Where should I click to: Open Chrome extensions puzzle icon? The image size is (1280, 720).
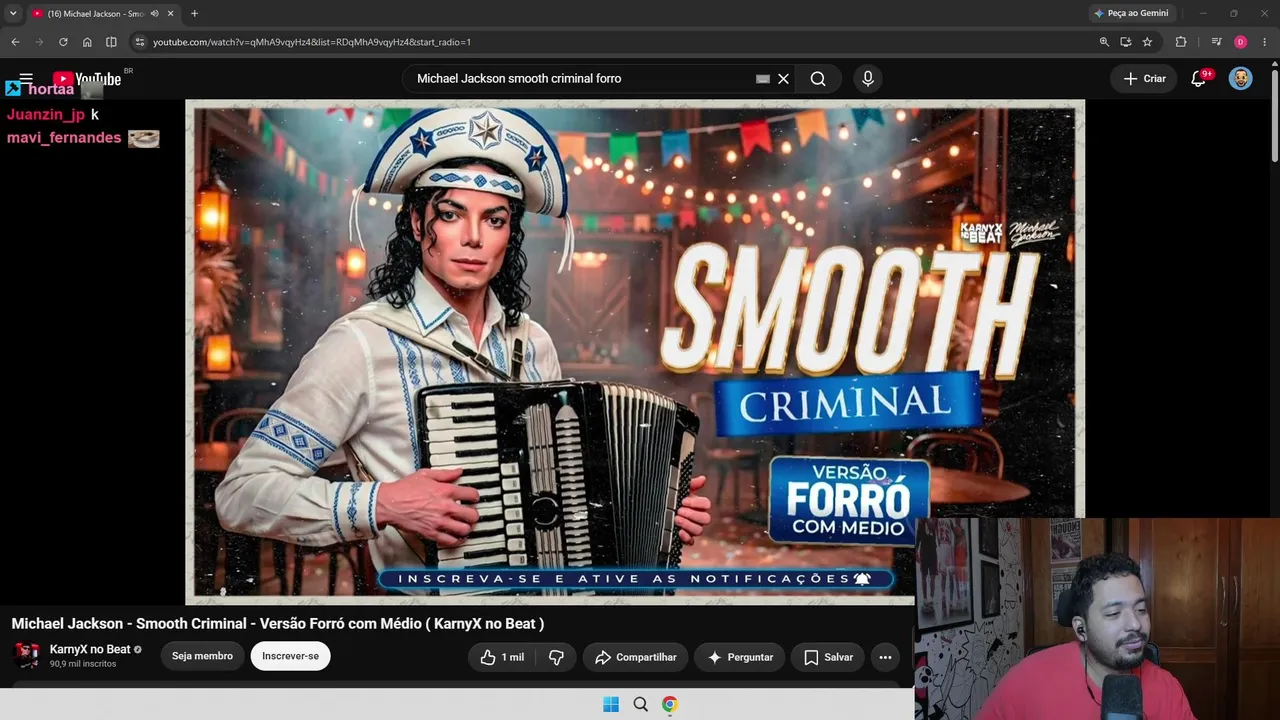tap(1181, 42)
